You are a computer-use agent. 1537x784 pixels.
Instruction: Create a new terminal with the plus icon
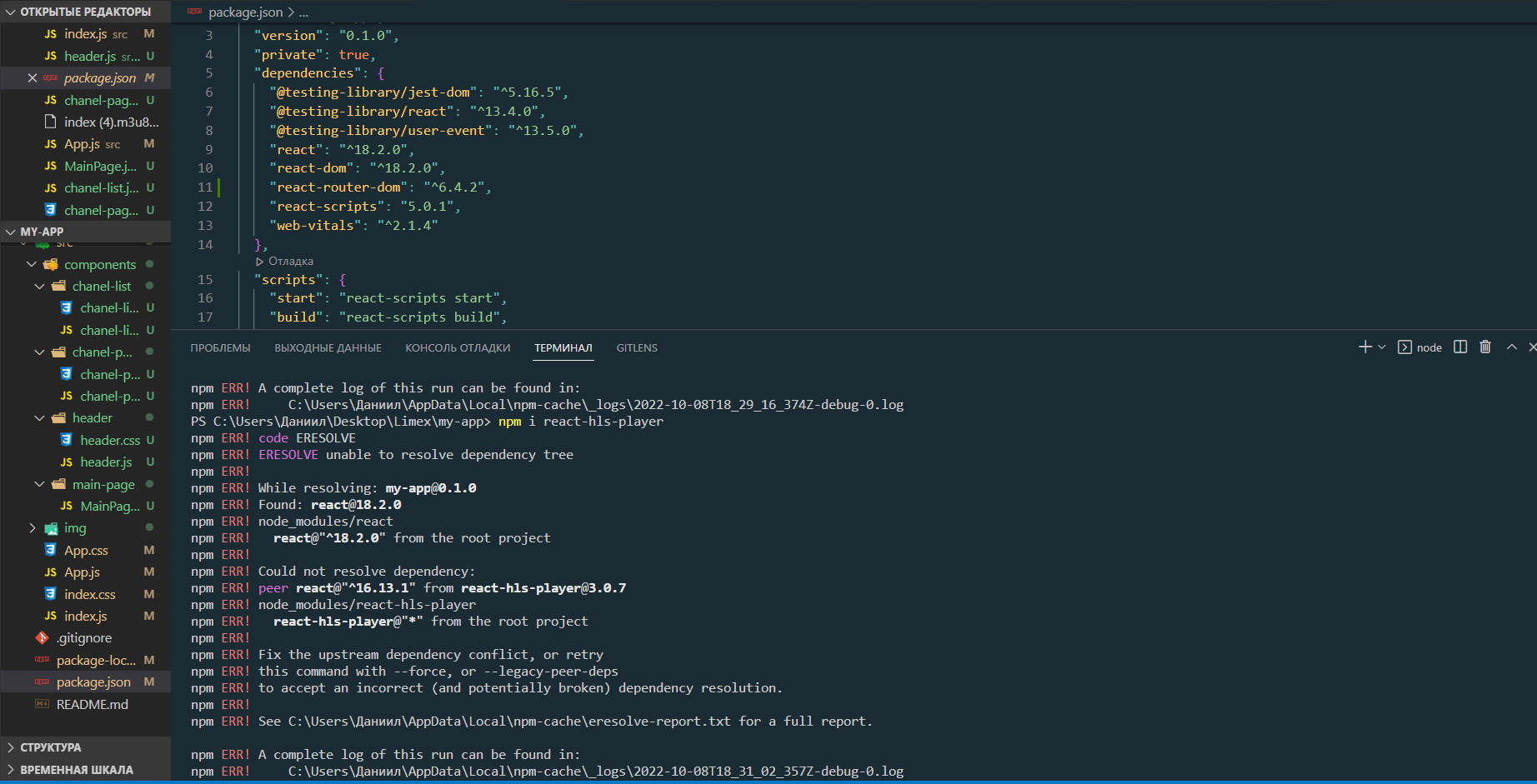(x=1364, y=347)
